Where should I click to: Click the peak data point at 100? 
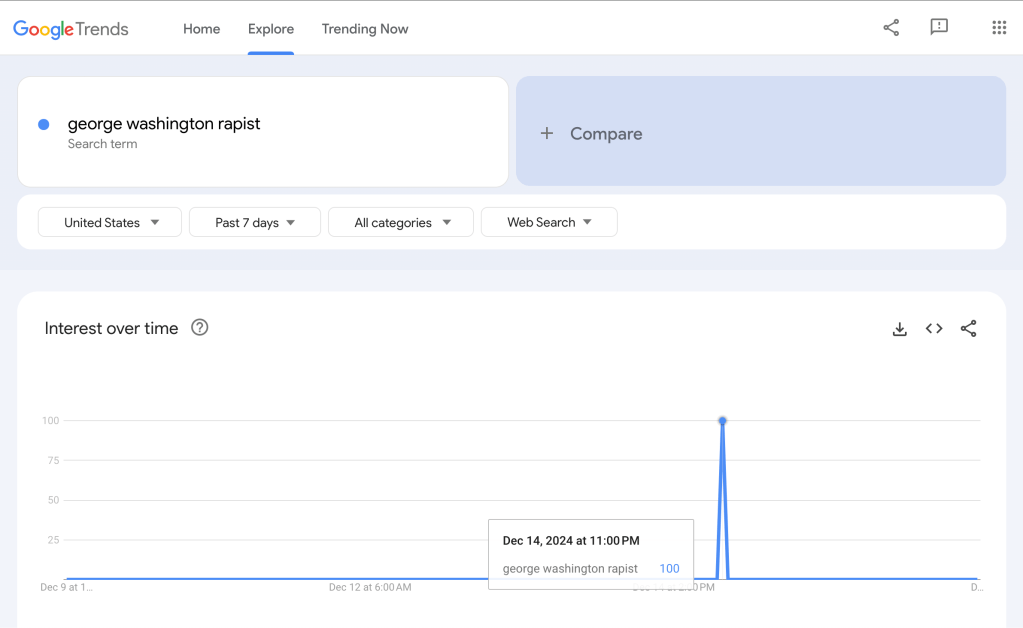pos(722,421)
